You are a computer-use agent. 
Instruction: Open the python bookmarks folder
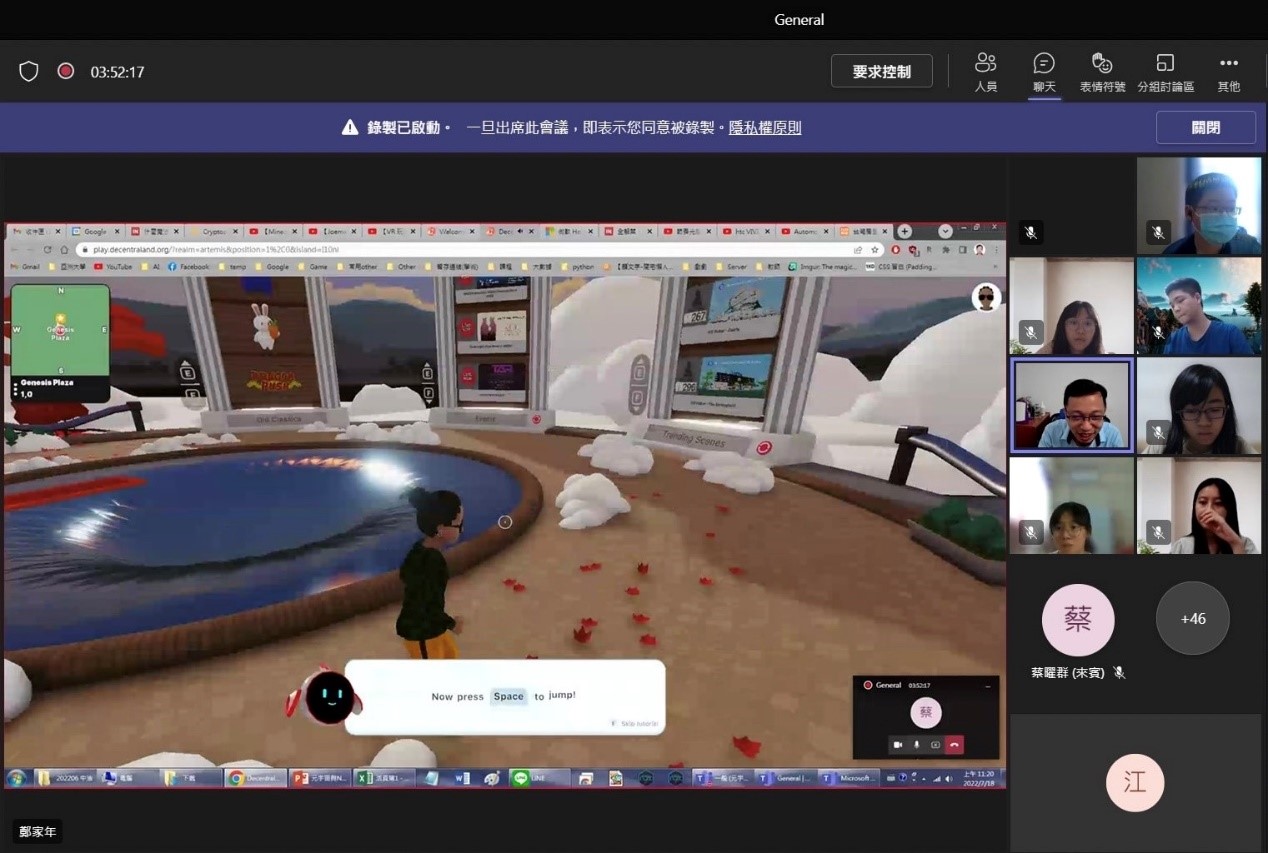(577, 267)
